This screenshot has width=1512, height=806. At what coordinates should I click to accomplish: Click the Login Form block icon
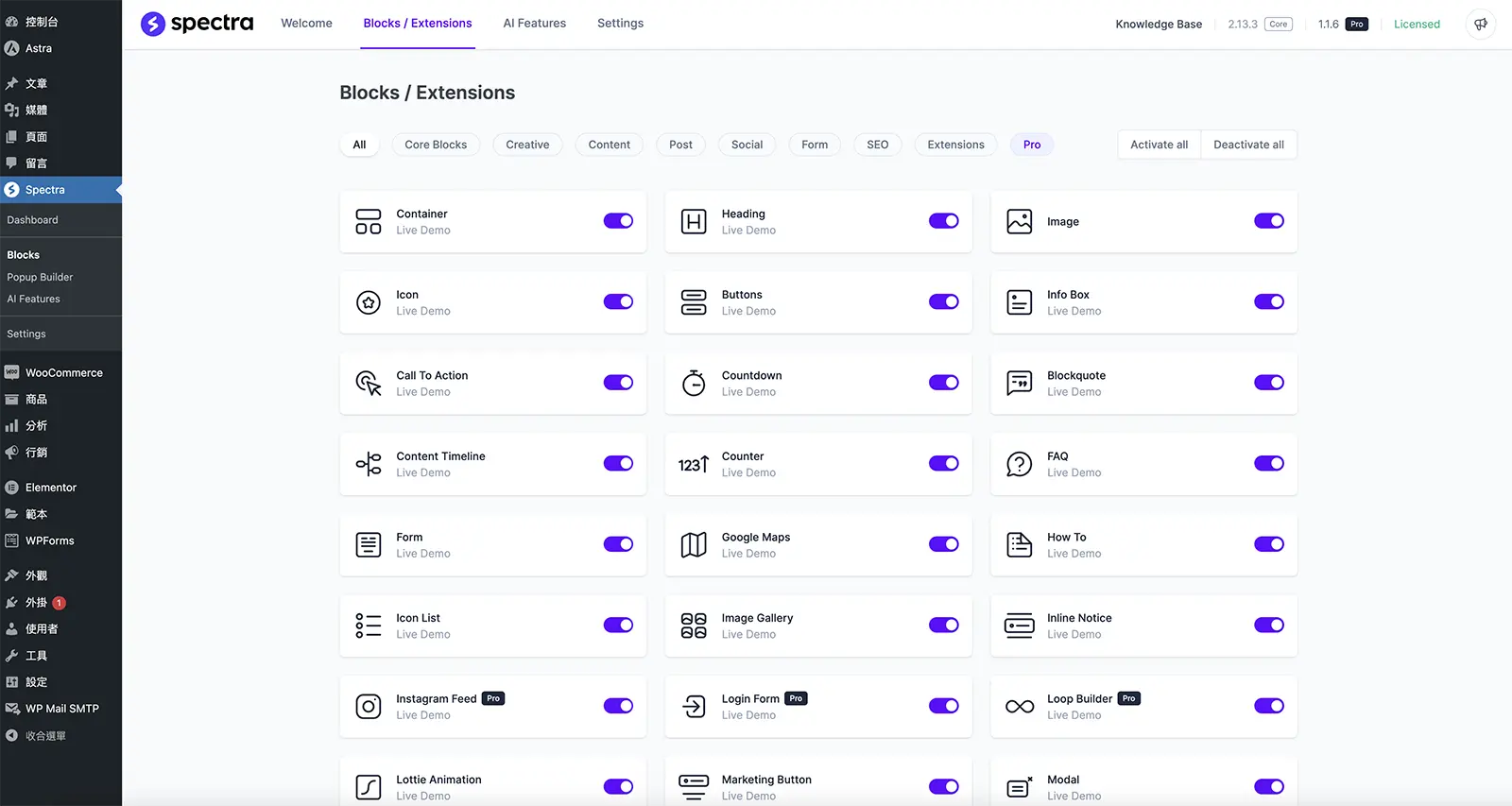[694, 707]
